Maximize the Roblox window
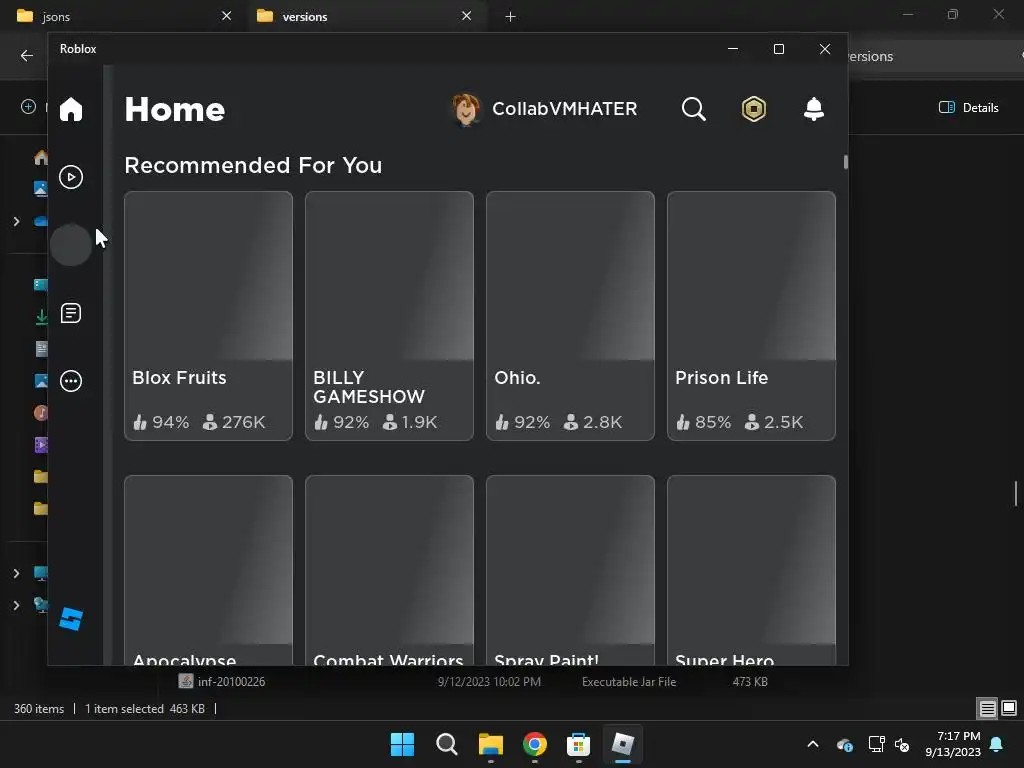 (778, 49)
